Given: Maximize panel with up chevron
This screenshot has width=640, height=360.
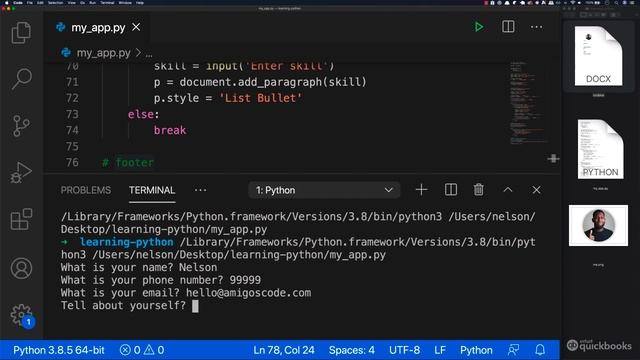Looking at the screenshot, I should point(508,190).
